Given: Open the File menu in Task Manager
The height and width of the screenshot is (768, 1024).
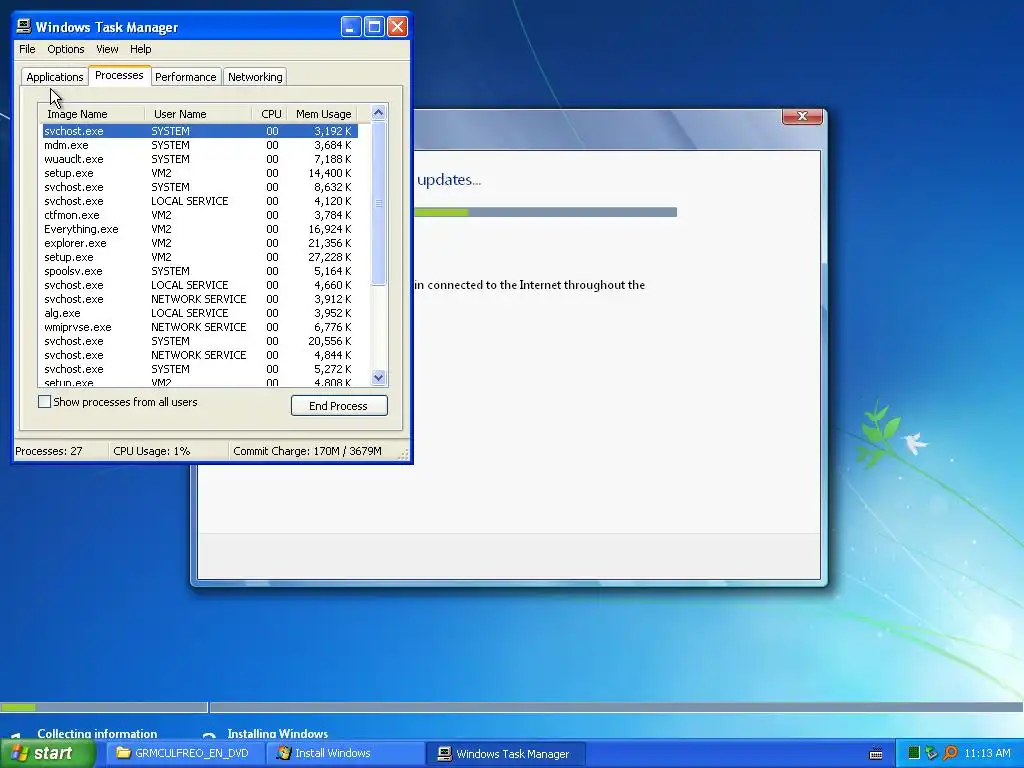Looking at the screenshot, I should pyautogui.click(x=27, y=49).
